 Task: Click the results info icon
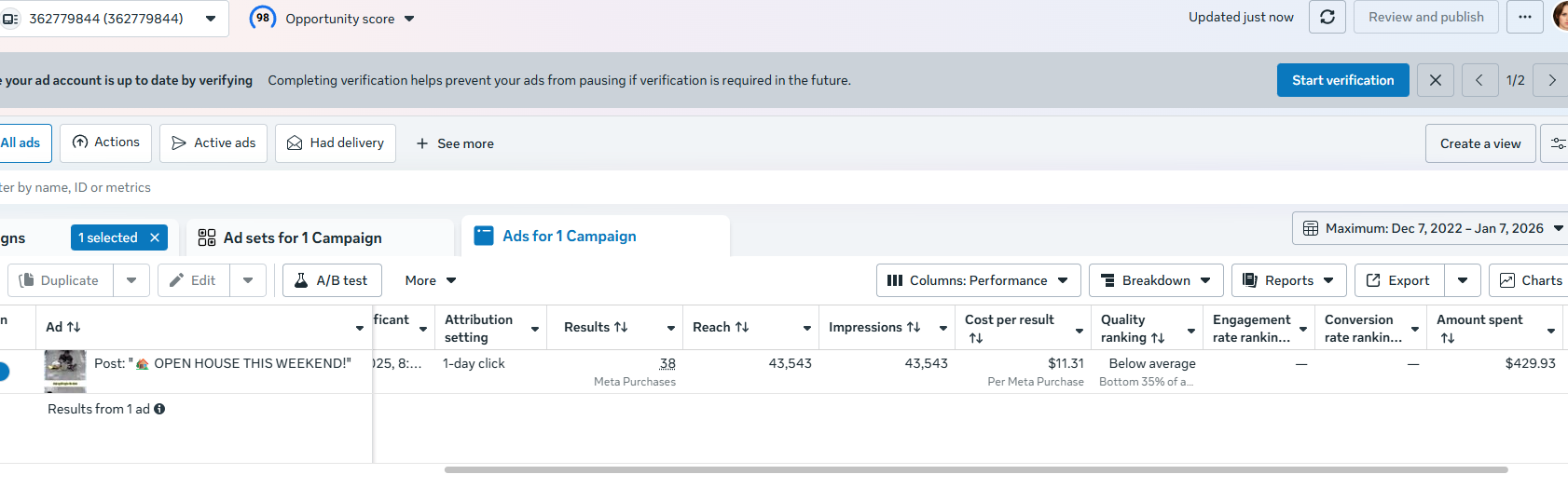coord(159,409)
